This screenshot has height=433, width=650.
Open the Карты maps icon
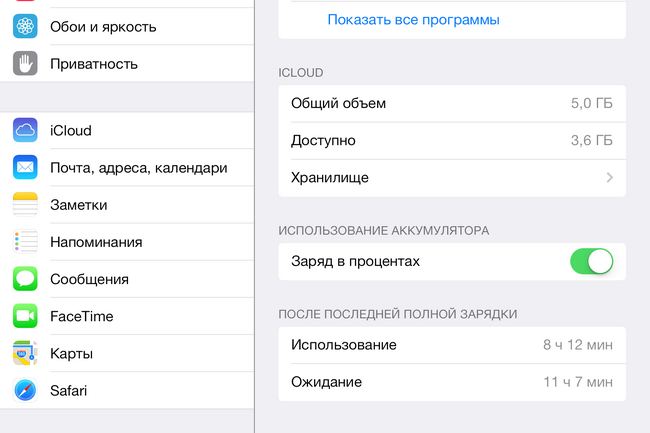point(25,353)
